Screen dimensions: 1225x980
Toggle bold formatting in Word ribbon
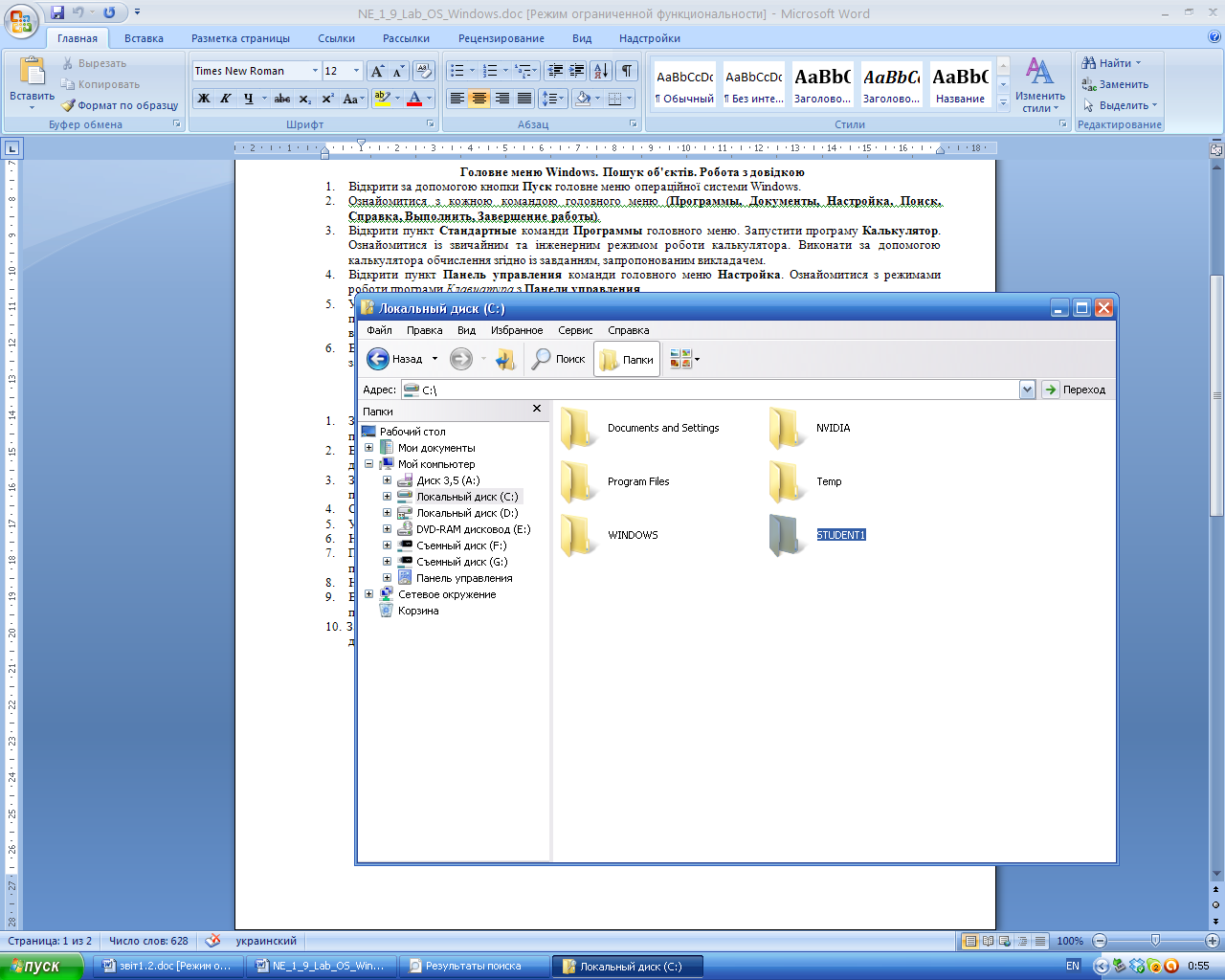click(204, 99)
